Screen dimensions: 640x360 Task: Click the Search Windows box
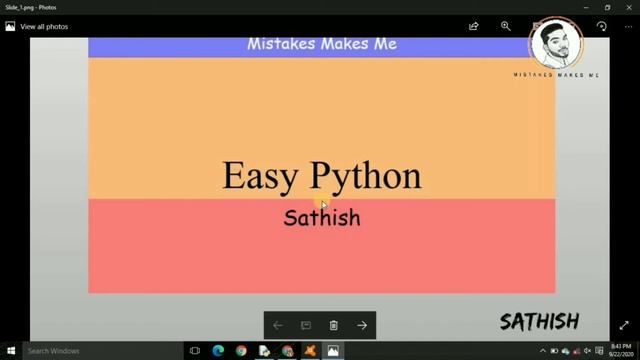(102, 351)
